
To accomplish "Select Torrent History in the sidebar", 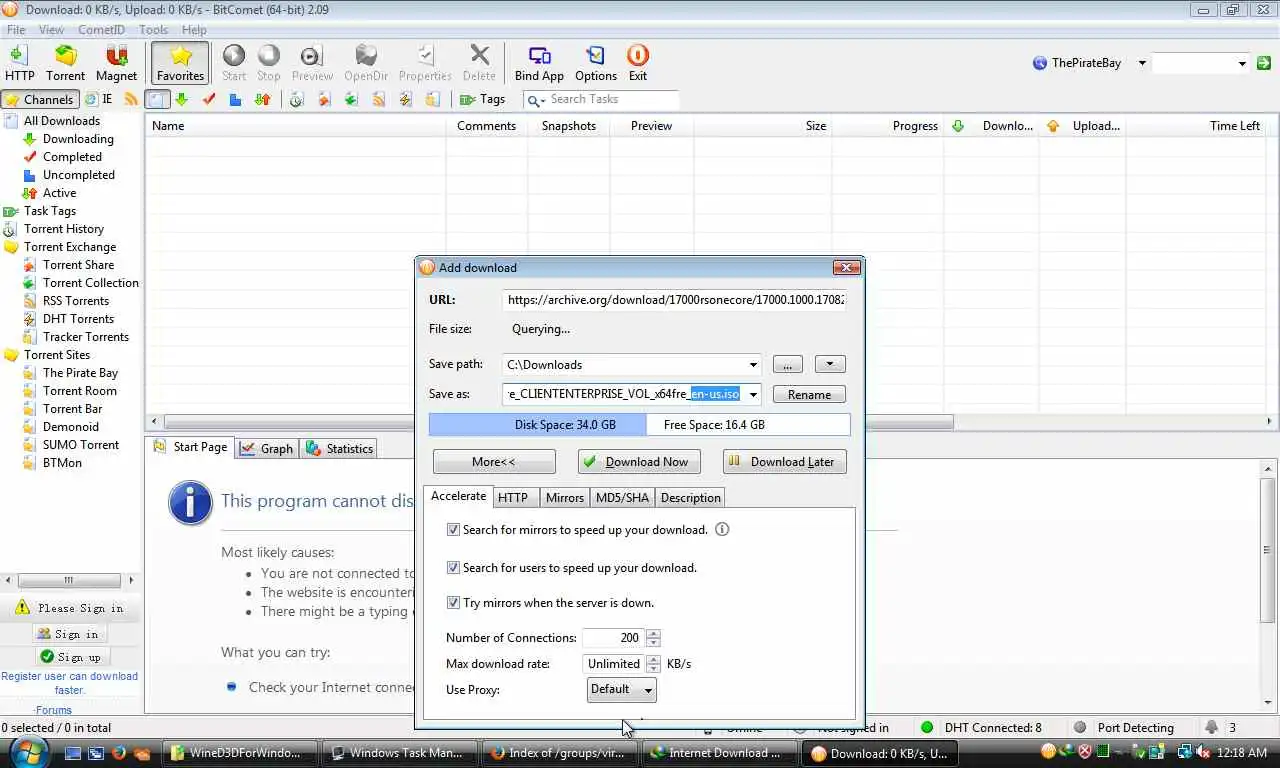I will point(63,229).
